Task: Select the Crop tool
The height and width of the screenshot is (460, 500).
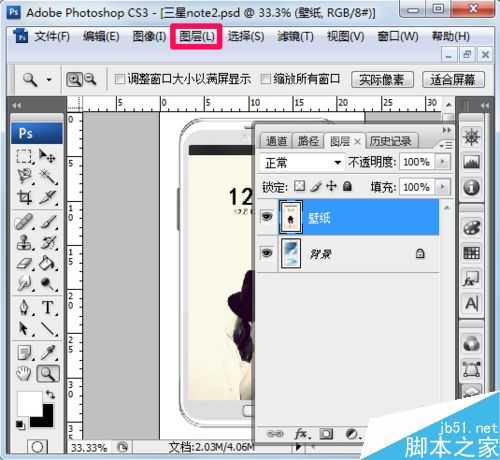Action: coord(24,197)
